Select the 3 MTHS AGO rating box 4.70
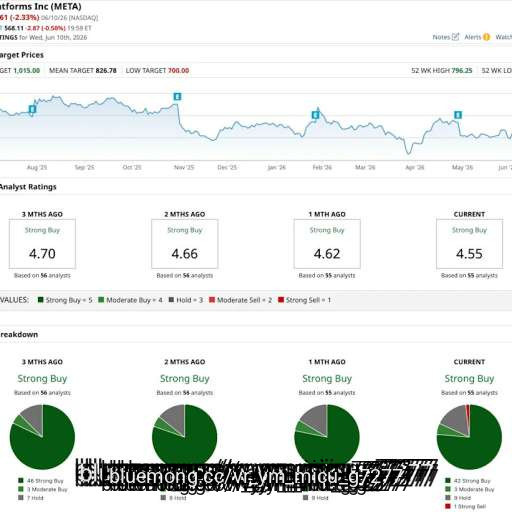This screenshot has height=512, width=512. click(x=42, y=244)
